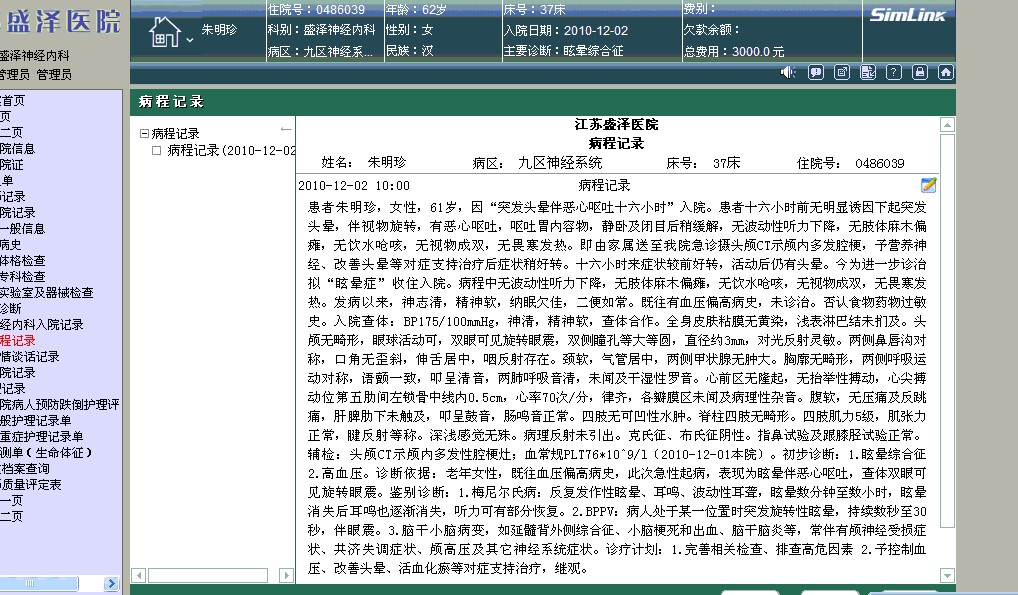Open help with the question mark icon

coord(894,72)
